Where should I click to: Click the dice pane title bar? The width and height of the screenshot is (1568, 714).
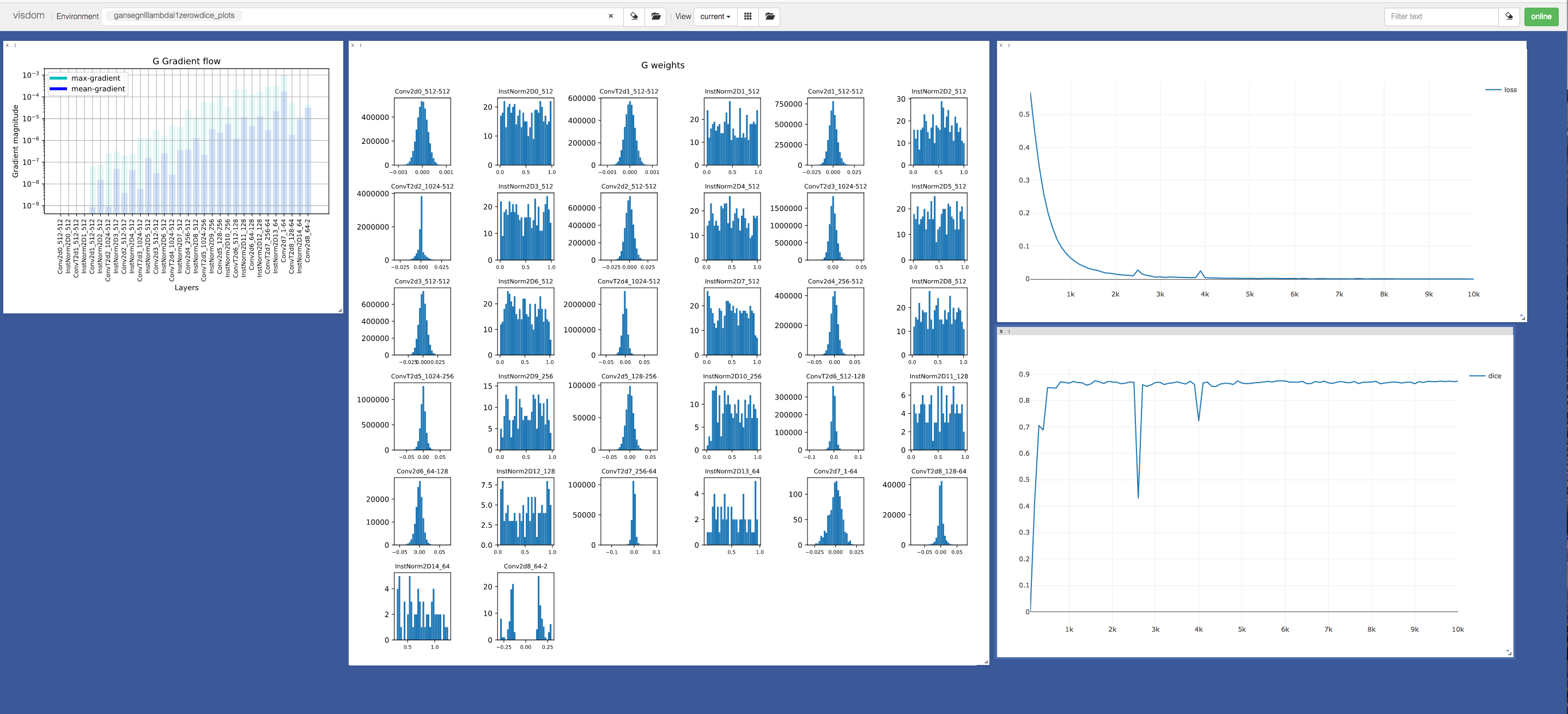tap(1254, 331)
